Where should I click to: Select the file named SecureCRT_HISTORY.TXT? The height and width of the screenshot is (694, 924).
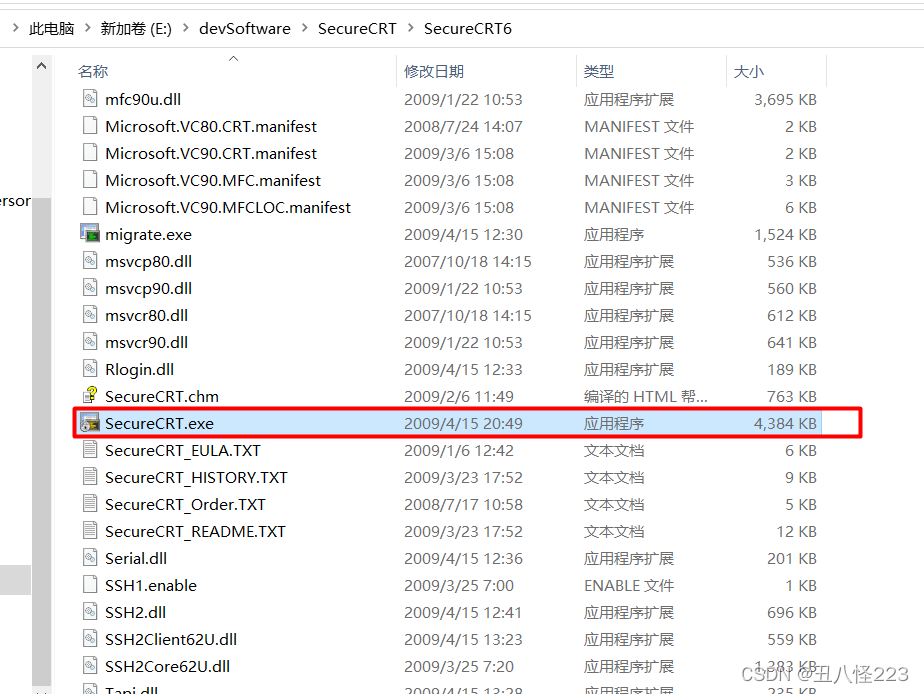[x=196, y=478]
